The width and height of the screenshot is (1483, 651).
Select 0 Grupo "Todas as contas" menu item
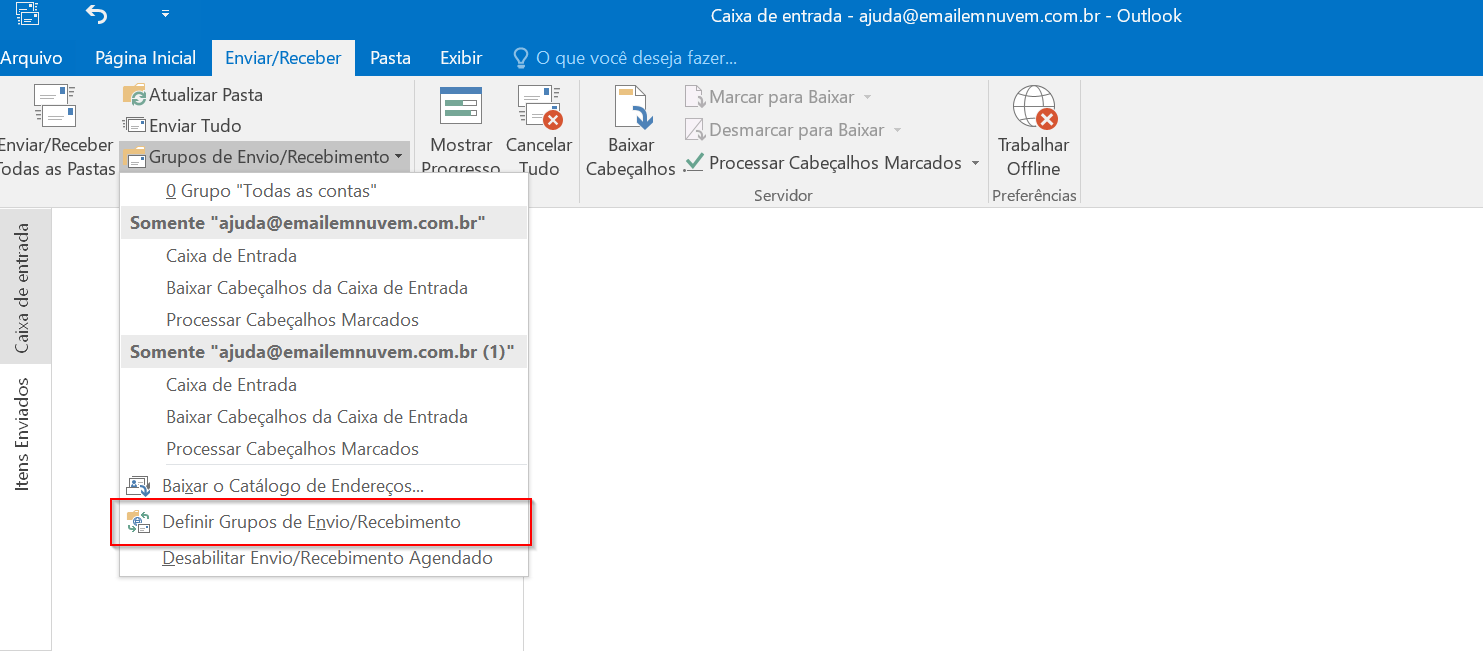pyautogui.click(x=324, y=190)
